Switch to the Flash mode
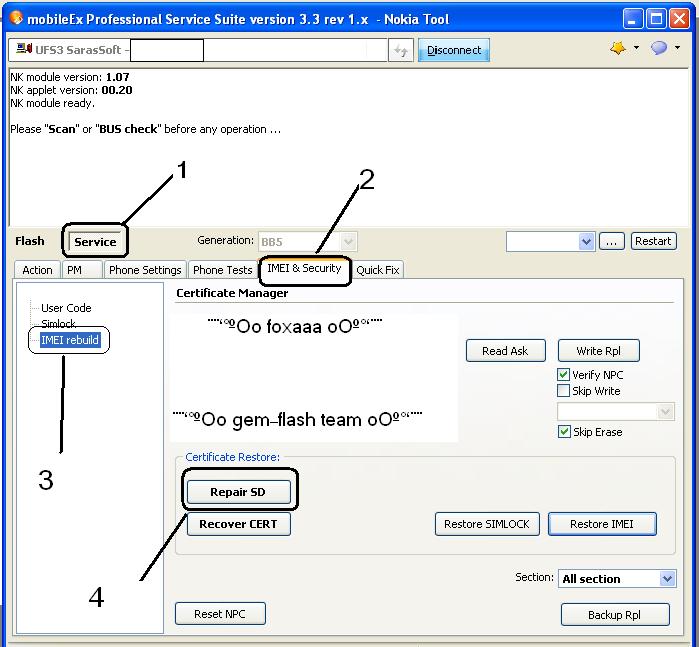The width and height of the screenshot is (699, 647). pos(30,241)
